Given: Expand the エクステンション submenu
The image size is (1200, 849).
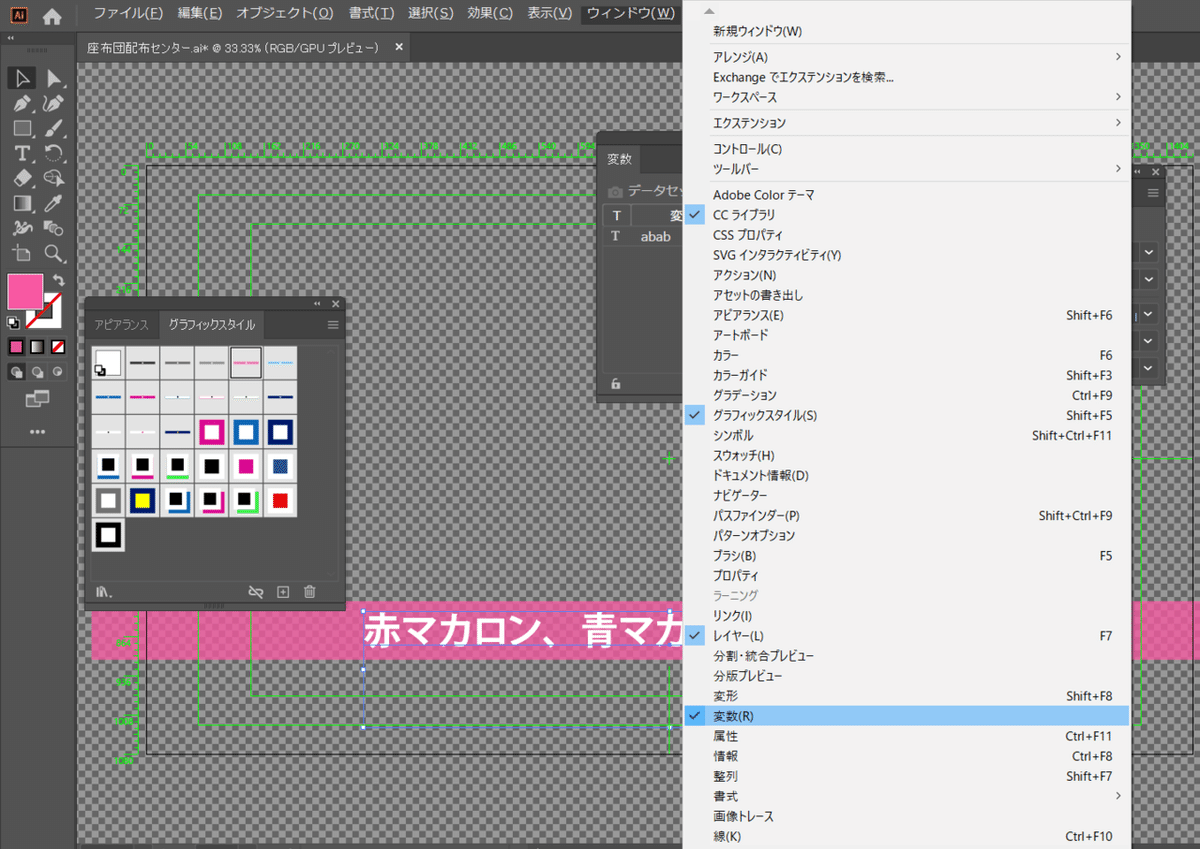Looking at the screenshot, I should 906,123.
